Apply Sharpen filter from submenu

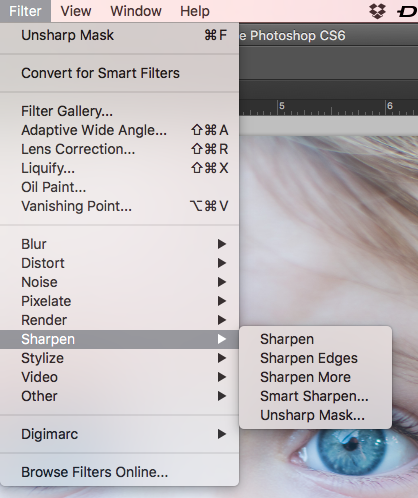click(x=315, y=339)
